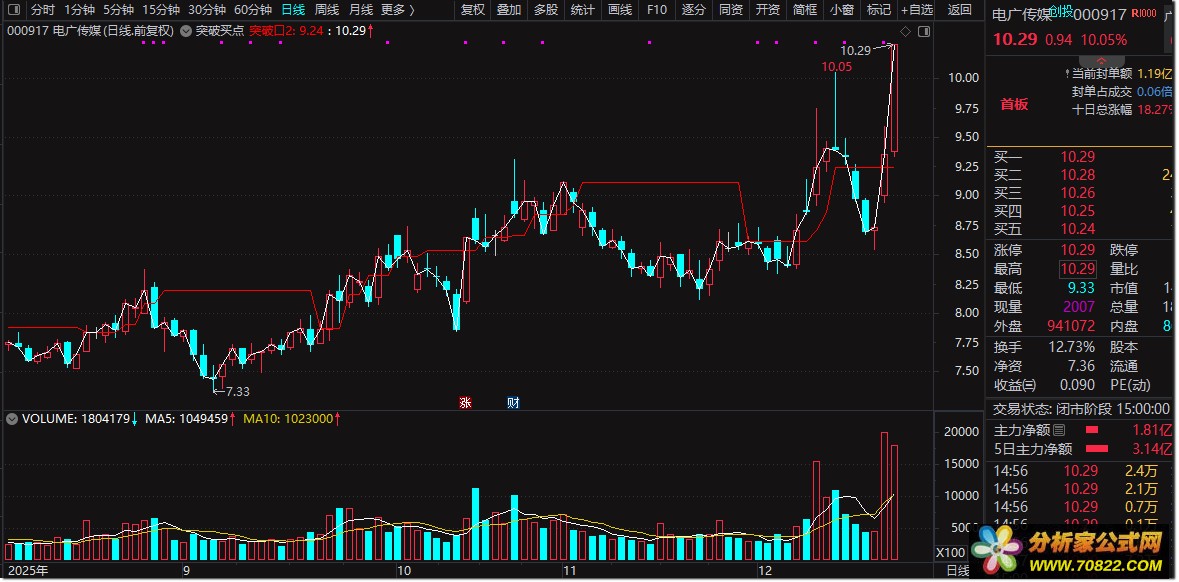
Task: Click the 统计 statistics button
Action: (x=583, y=10)
